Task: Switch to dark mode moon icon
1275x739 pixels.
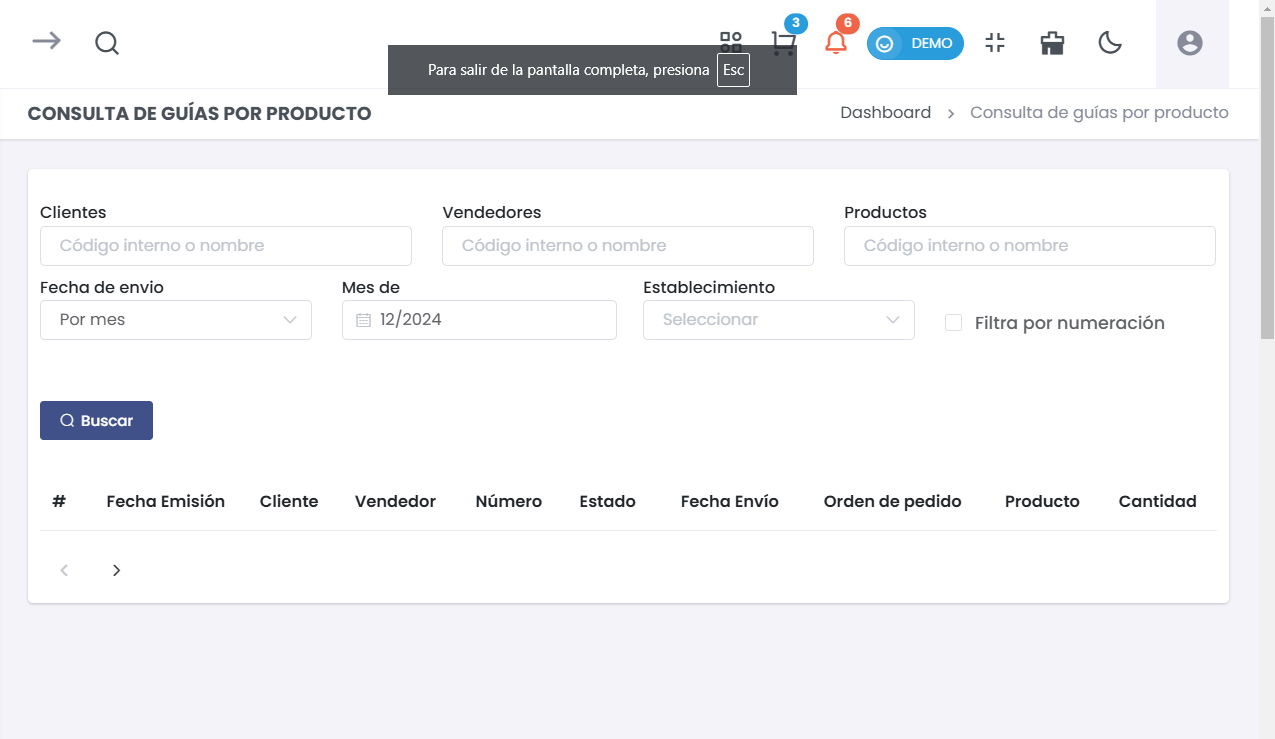Action: pyautogui.click(x=1110, y=43)
